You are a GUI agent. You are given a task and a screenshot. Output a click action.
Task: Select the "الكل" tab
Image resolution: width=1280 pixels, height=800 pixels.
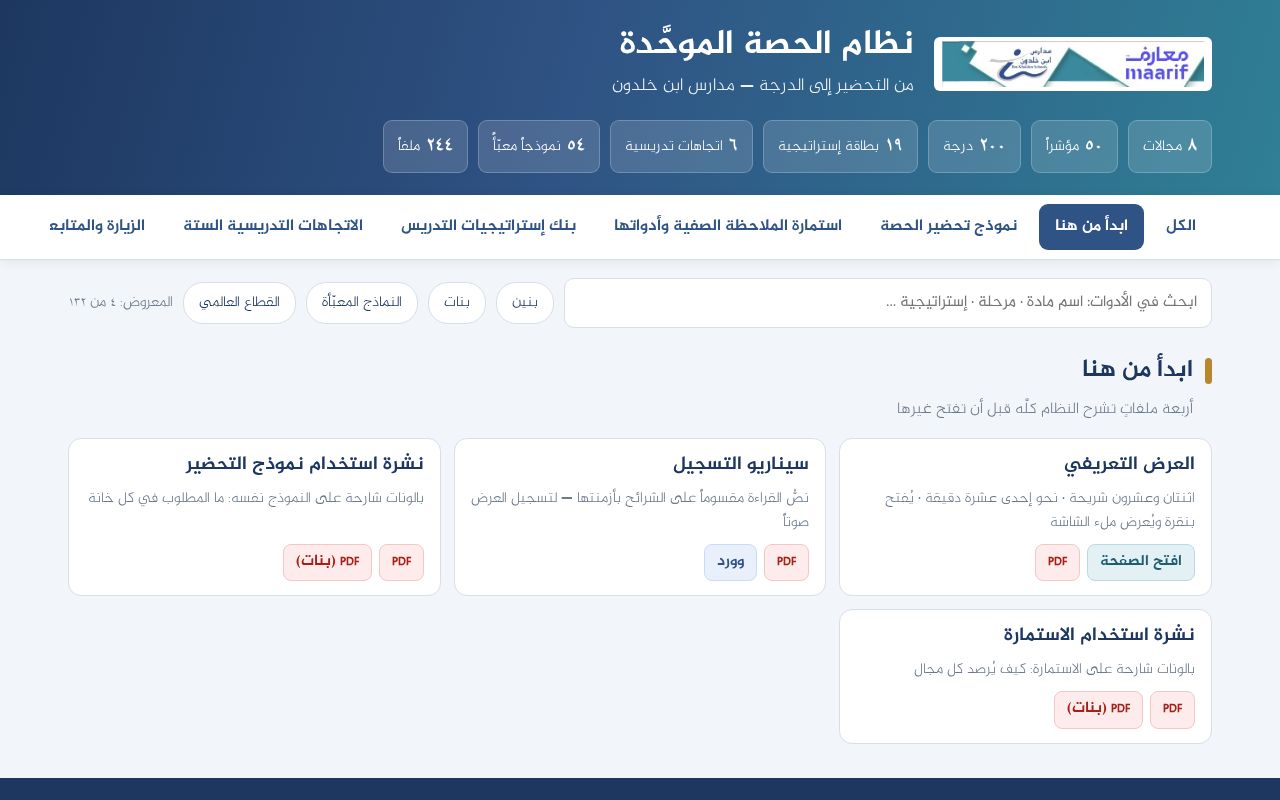tap(1181, 226)
